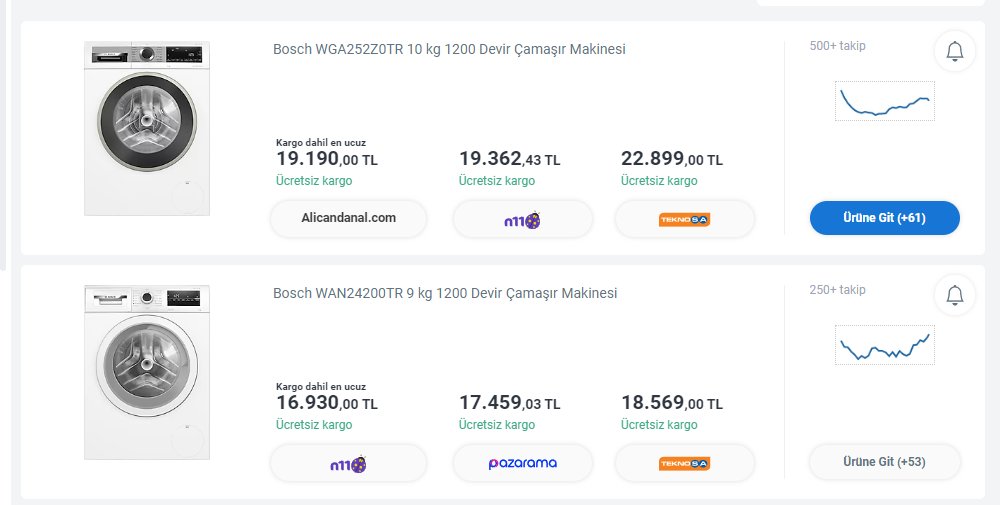Open Bosch WAN24200TR 9 kg product title

pyautogui.click(x=445, y=293)
